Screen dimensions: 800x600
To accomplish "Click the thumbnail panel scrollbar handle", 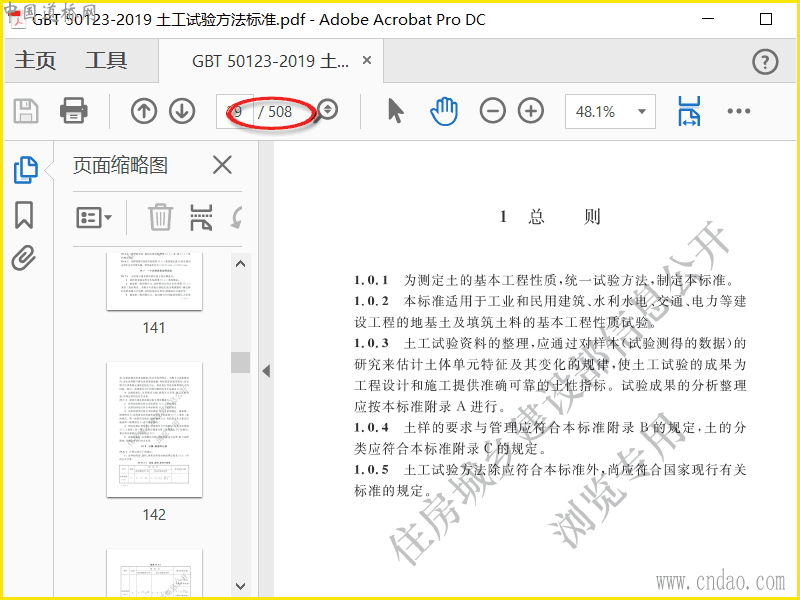I will tap(240, 362).
